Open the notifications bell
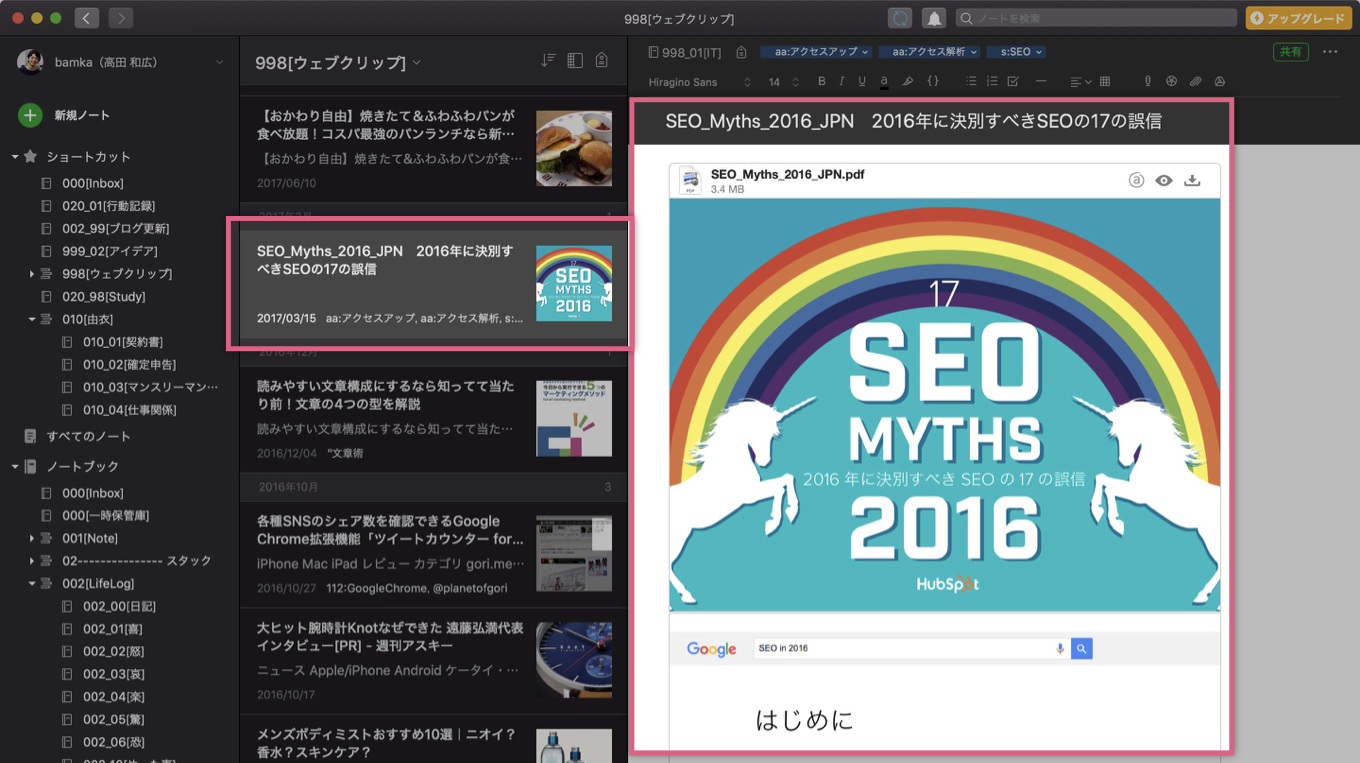 pos(934,18)
